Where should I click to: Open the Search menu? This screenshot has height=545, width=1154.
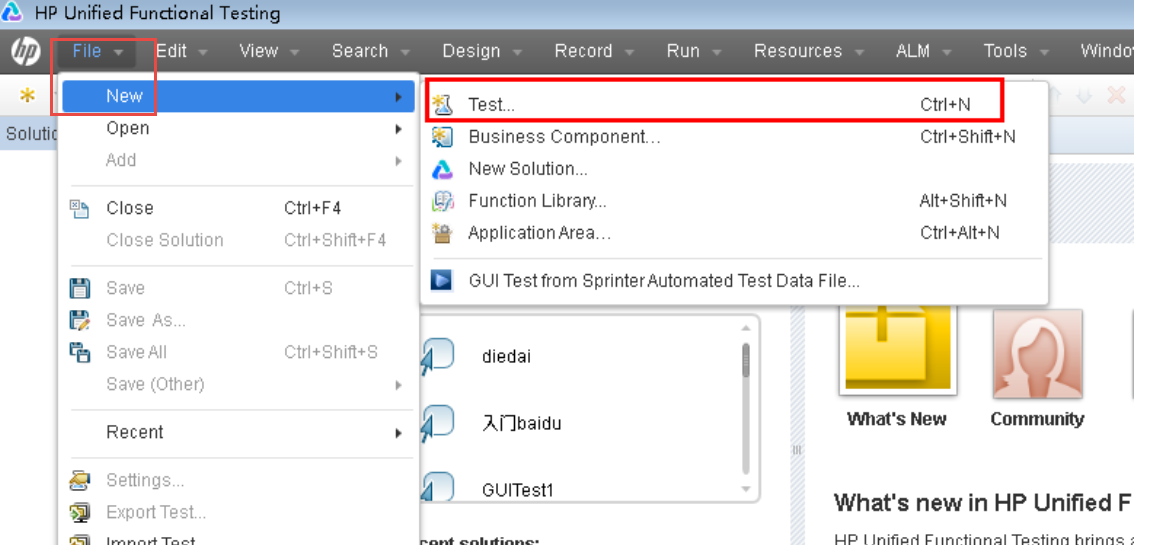(370, 51)
